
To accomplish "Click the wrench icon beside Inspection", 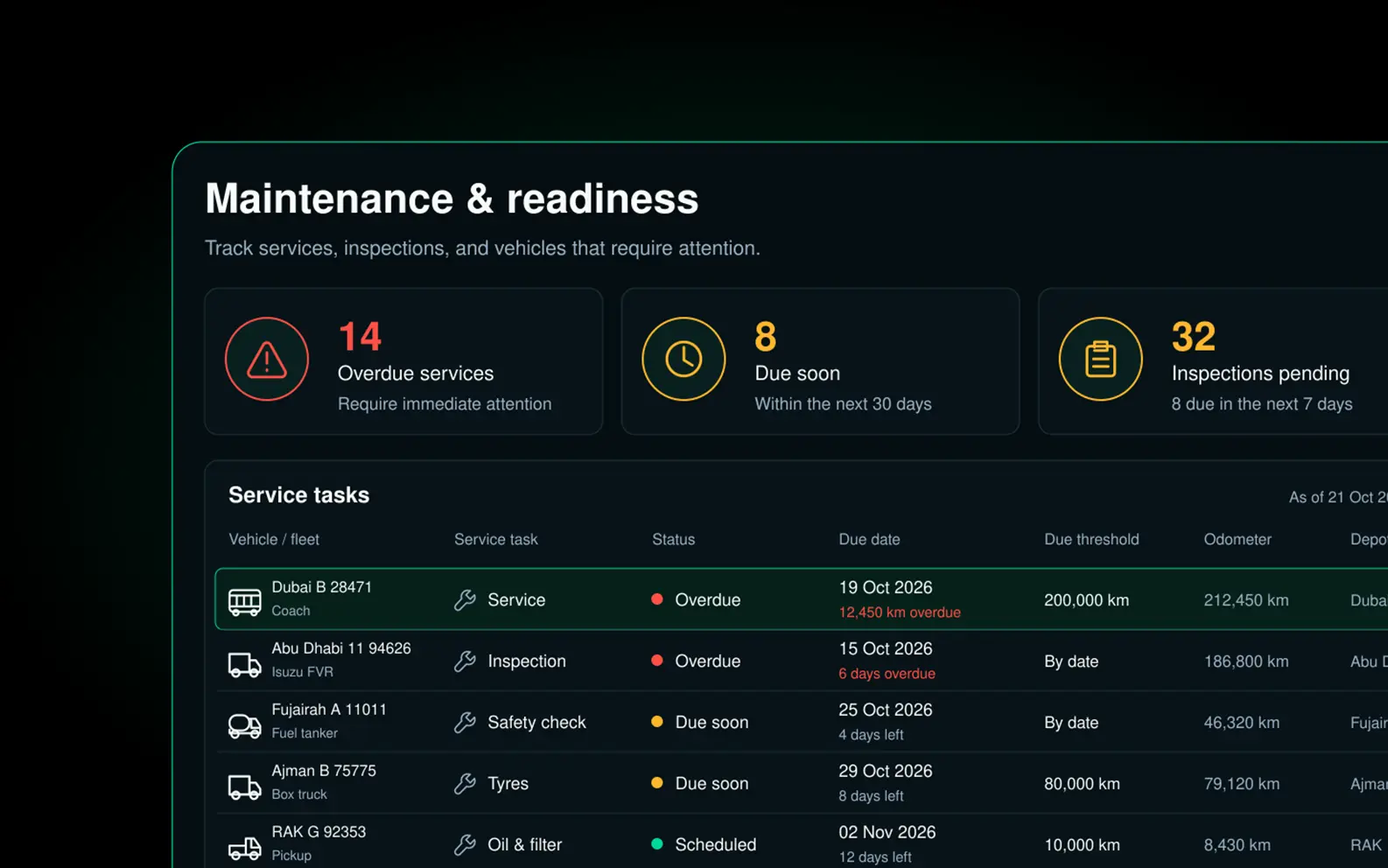I will coord(465,661).
